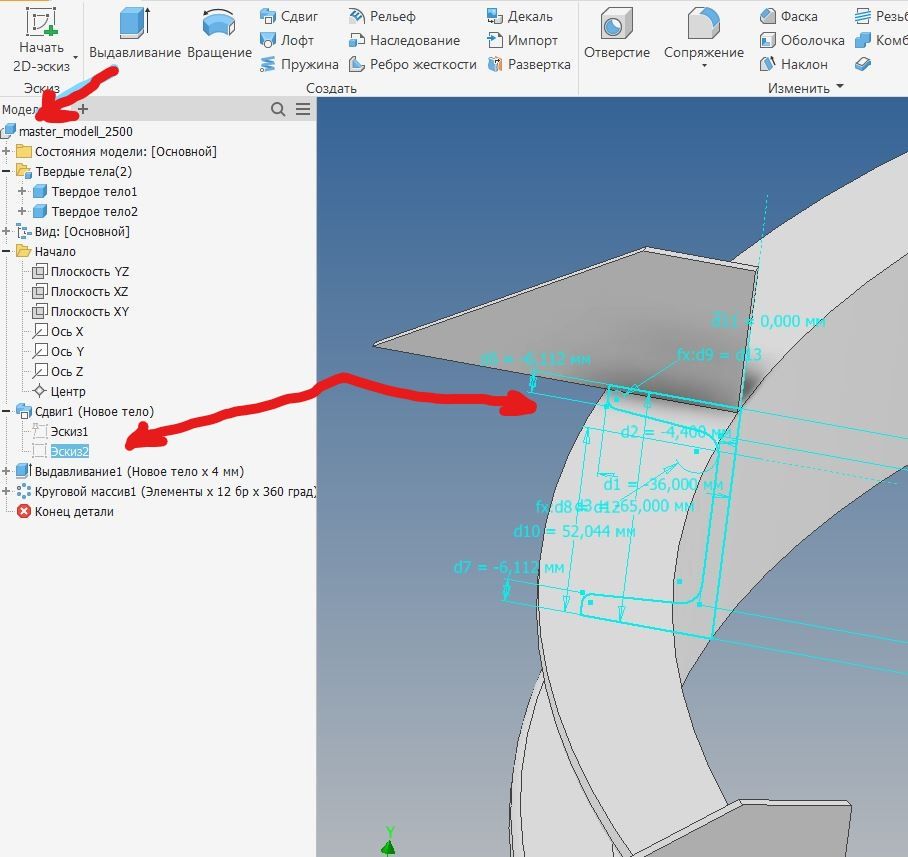Viewport: 908px width, 857px height.
Task: Click Начать 2D-эскиз button
Action: point(41,39)
